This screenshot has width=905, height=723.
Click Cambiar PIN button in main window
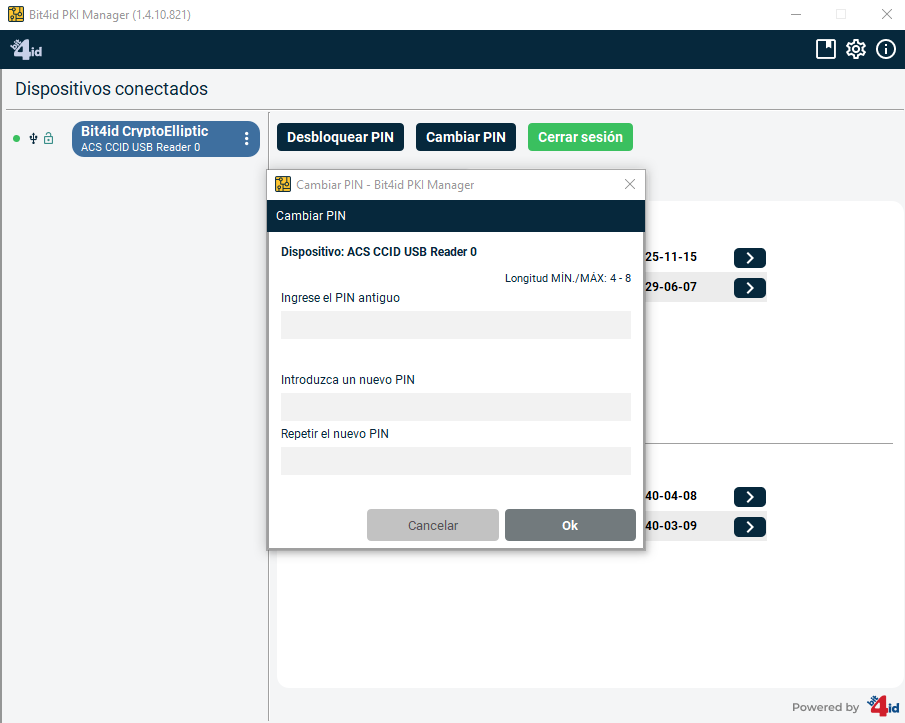[466, 137]
